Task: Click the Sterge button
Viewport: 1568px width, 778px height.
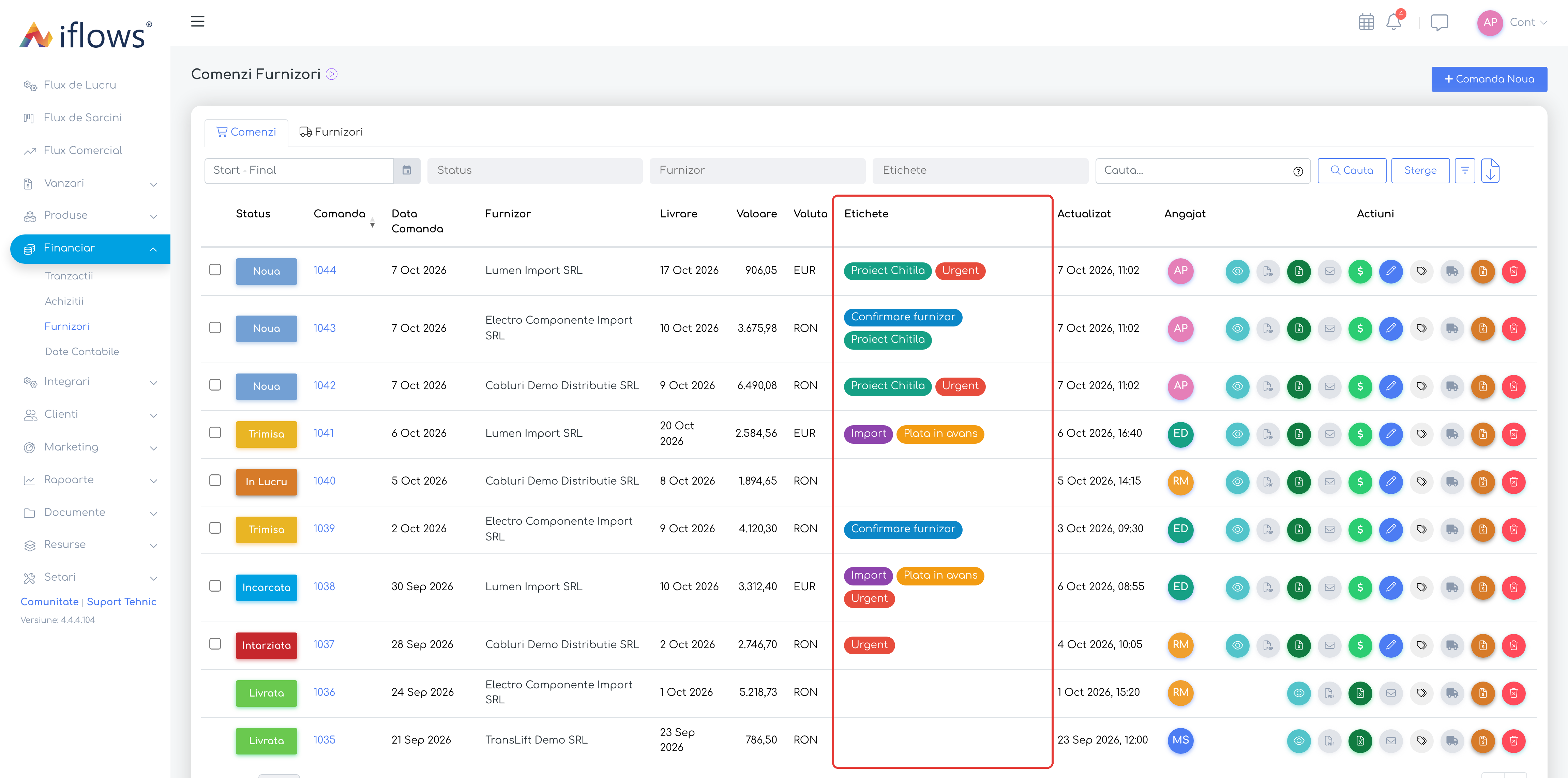Action: coord(1420,170)
